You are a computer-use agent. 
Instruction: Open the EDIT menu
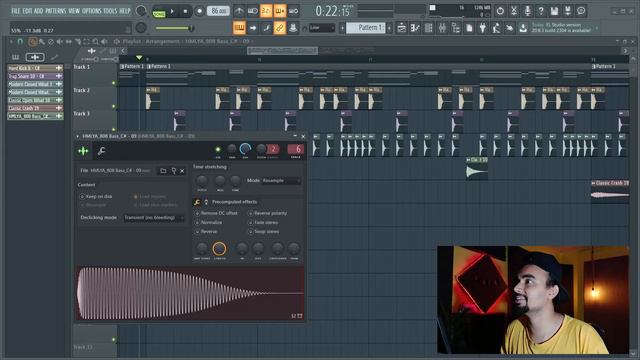pos(27,11)
